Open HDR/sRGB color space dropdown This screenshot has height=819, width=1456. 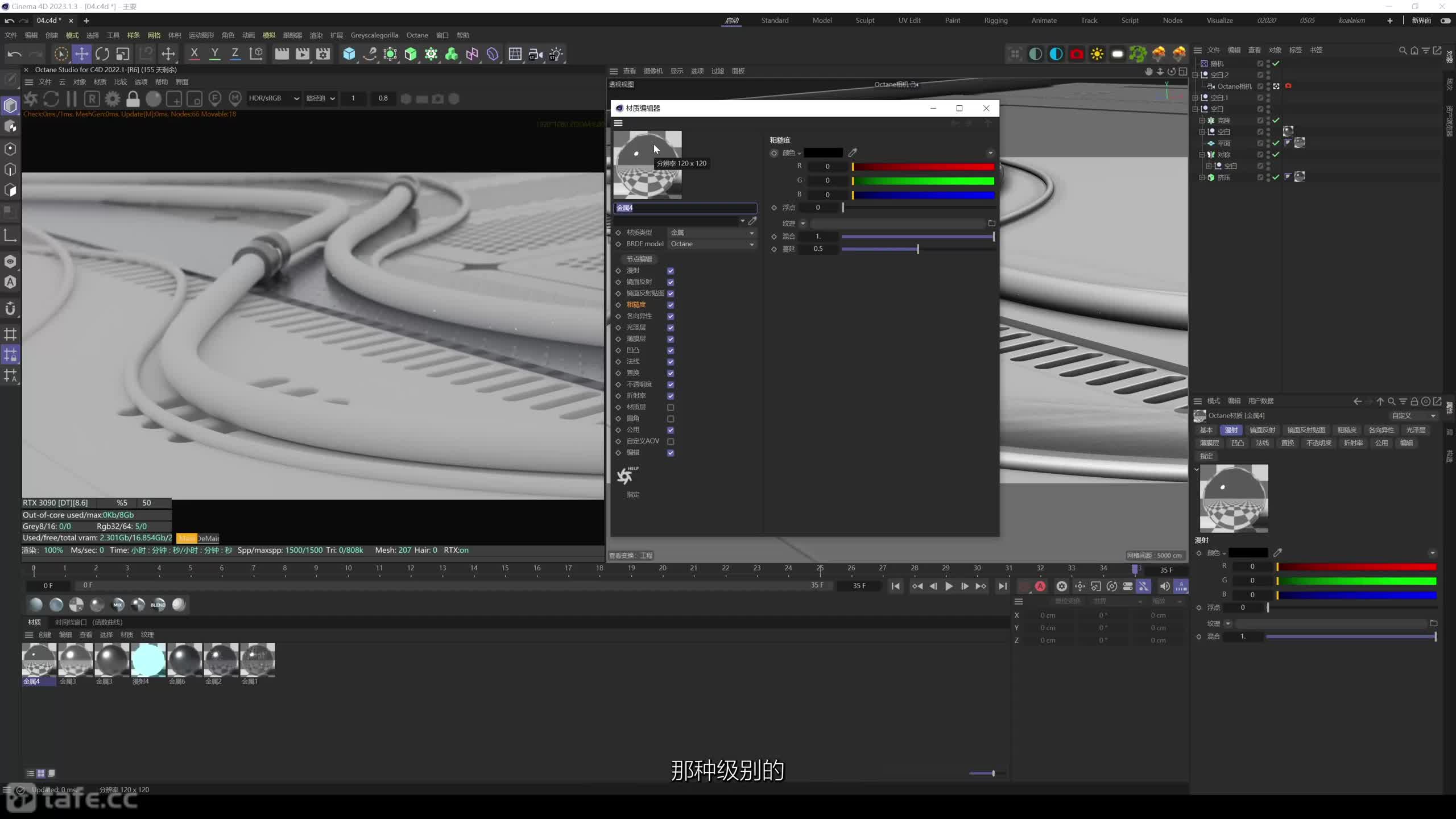tap(274, 98)
